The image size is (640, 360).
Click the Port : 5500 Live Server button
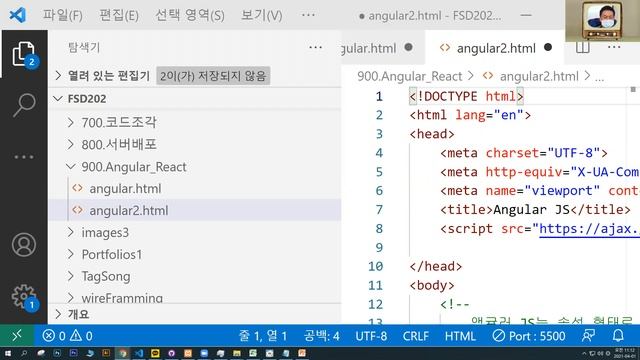tap(529, 336)
